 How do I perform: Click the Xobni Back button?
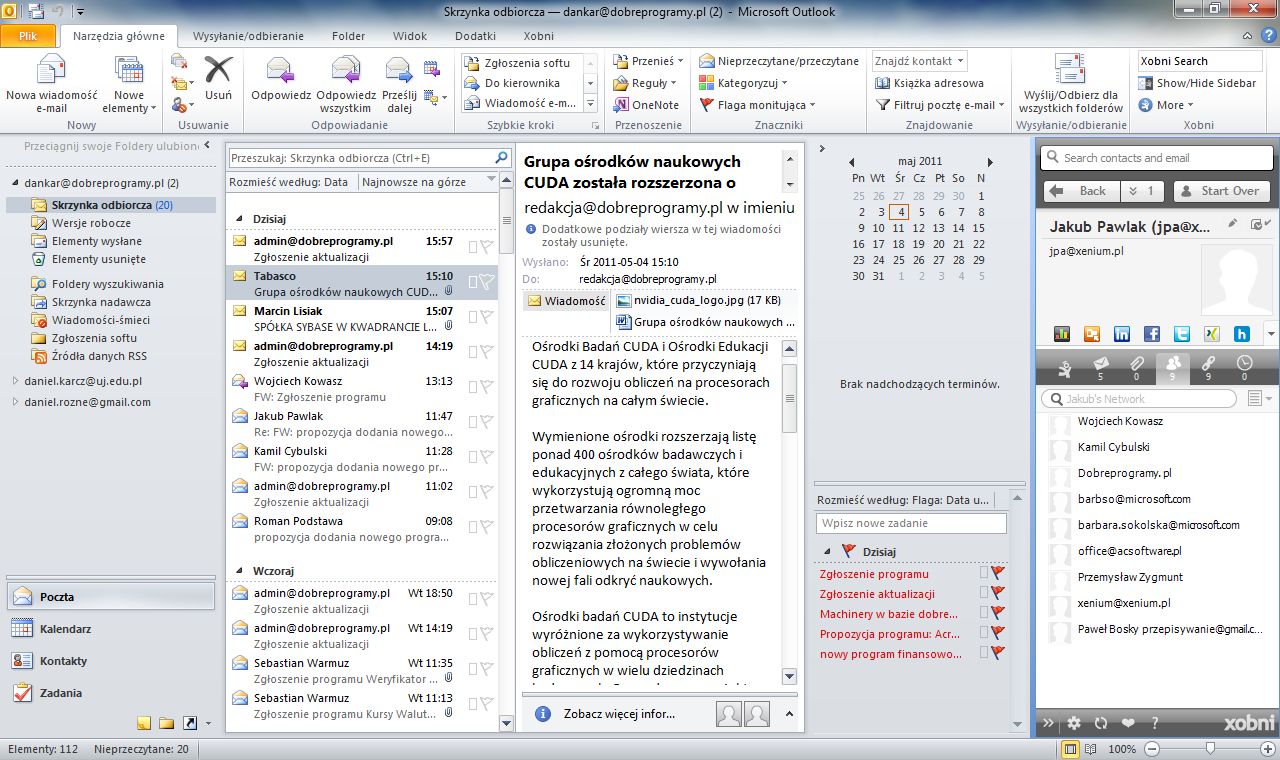click(1081, 191)
